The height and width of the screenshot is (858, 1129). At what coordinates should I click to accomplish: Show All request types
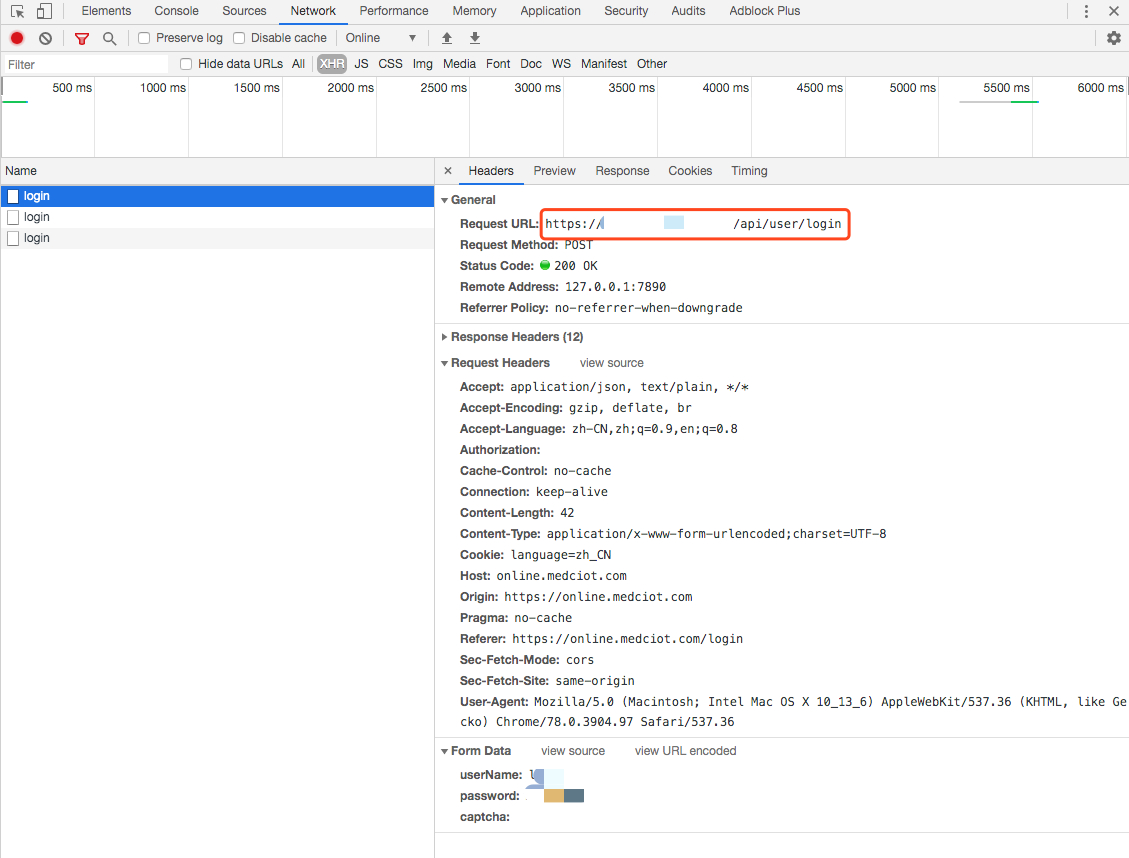(x=298, y=64)
